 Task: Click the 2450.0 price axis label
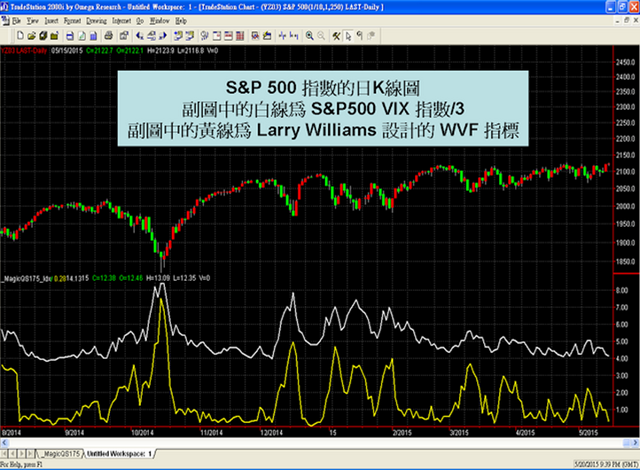click(x=625, y=62)
